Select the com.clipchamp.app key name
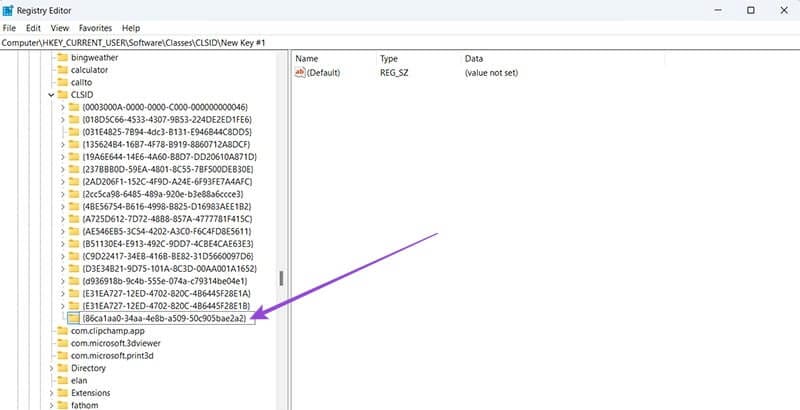800x410 pixels. tap(108, 331)
